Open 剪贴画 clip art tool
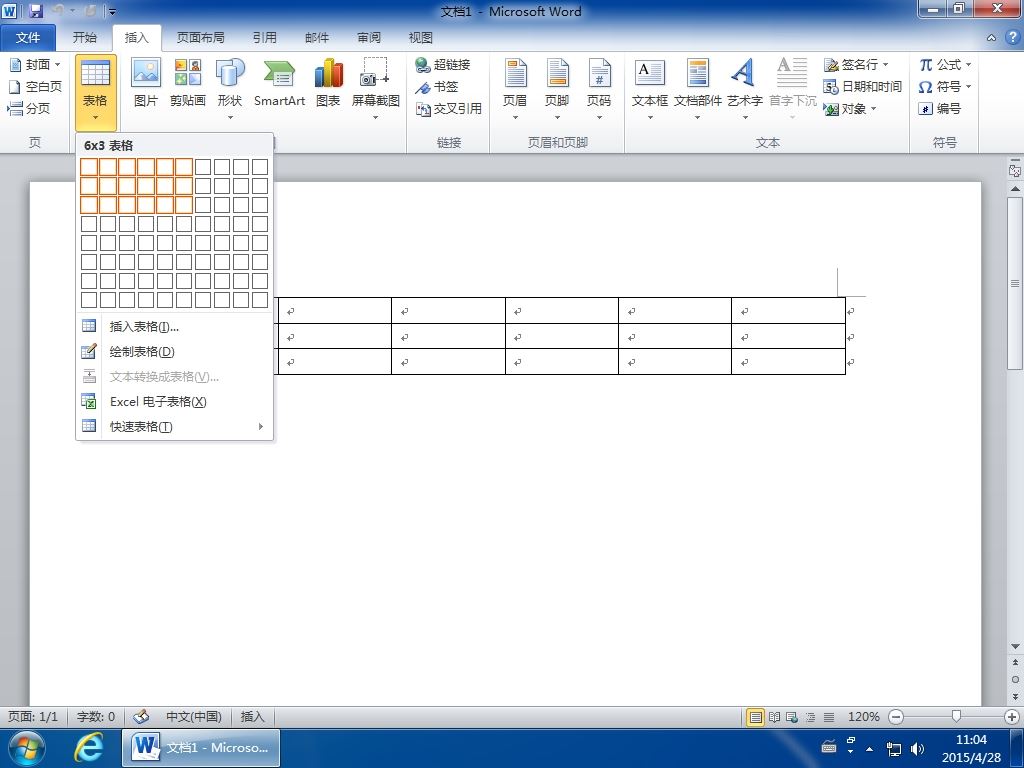This screenshot has width=1024, height=768. click(187, 83)
